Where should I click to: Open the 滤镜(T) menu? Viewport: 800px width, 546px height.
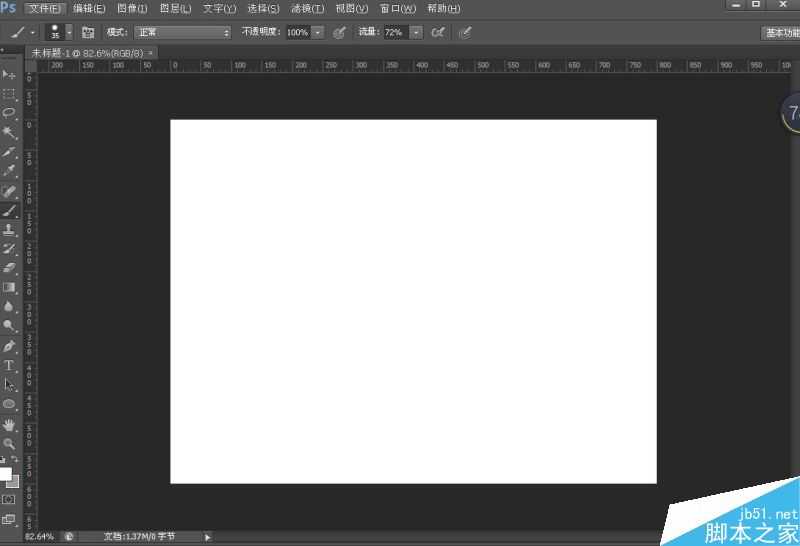tap(308, 8)
